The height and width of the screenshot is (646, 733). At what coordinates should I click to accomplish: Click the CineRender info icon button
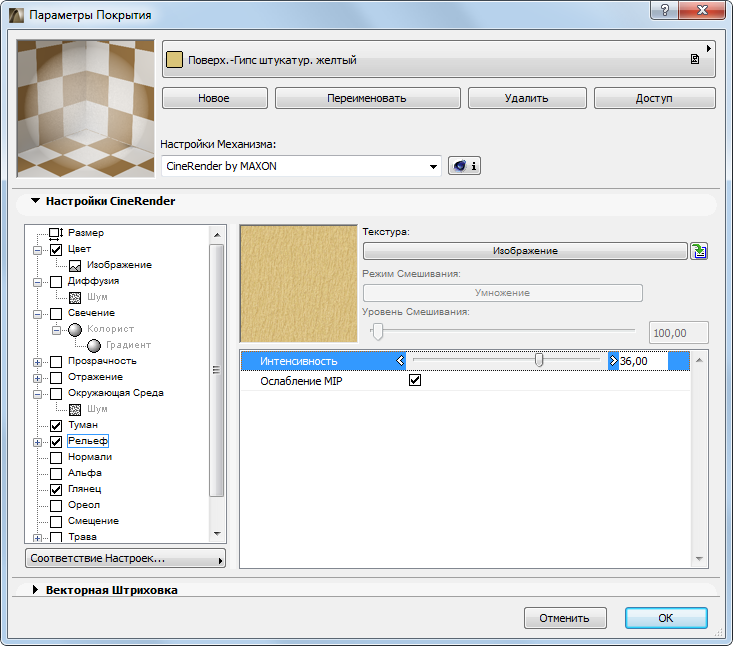[x=464, y=166]
